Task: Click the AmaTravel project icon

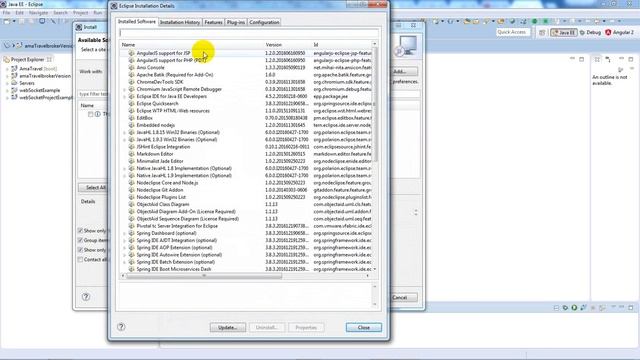Action: (x=14, y=69)
